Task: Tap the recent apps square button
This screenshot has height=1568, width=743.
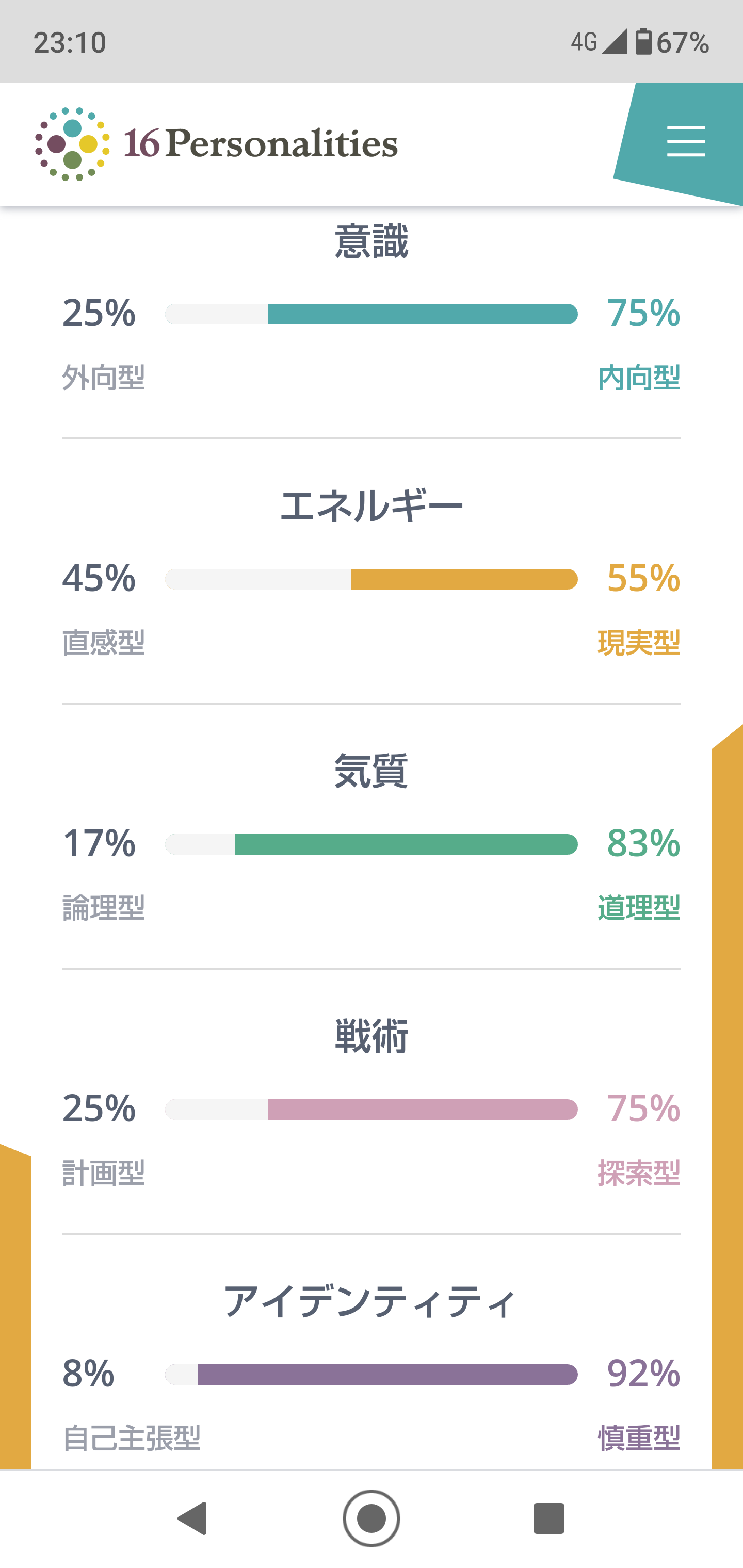Action: coord(548,1518)
